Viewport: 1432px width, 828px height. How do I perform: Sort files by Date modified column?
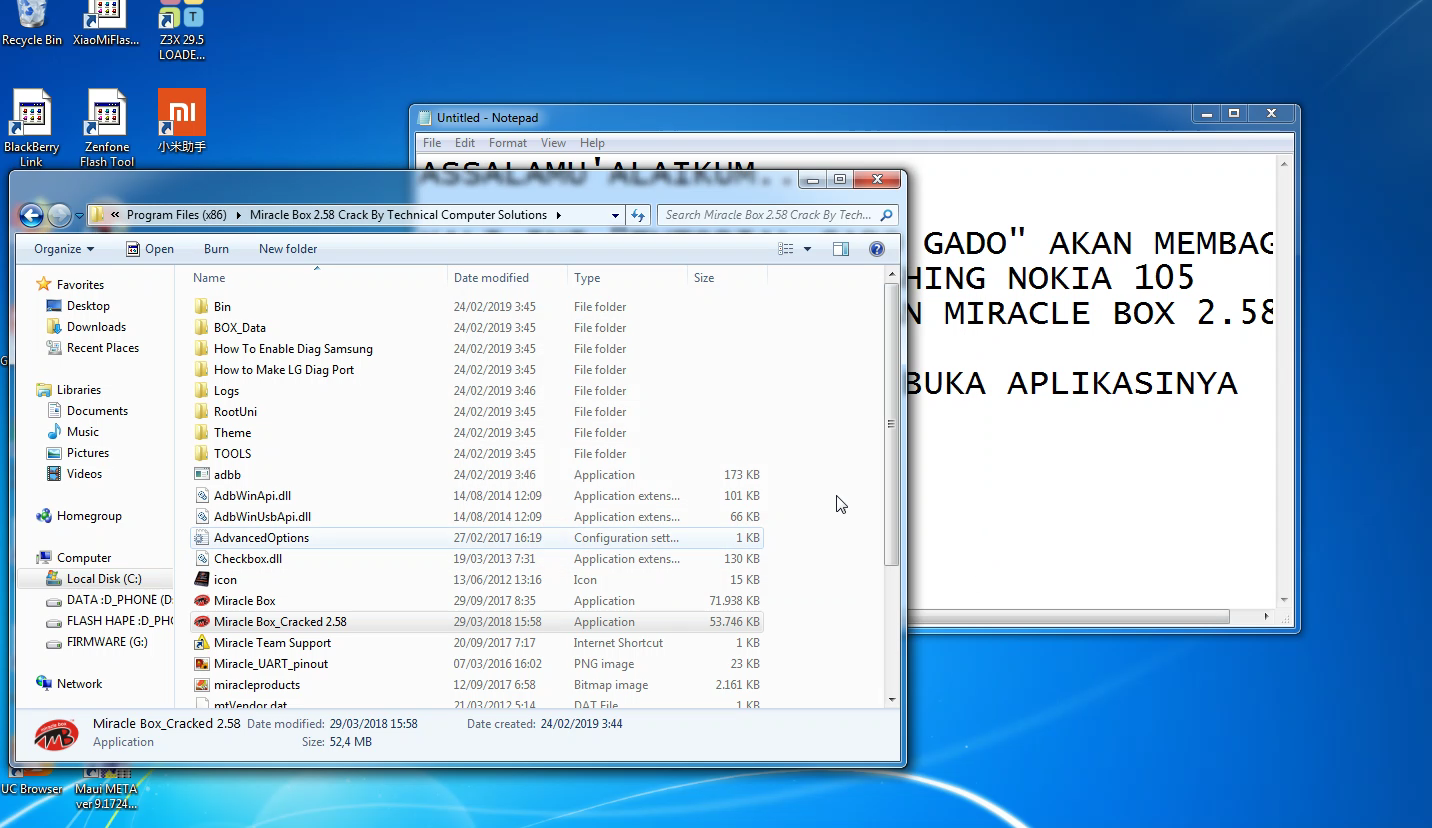click(507, 278)
